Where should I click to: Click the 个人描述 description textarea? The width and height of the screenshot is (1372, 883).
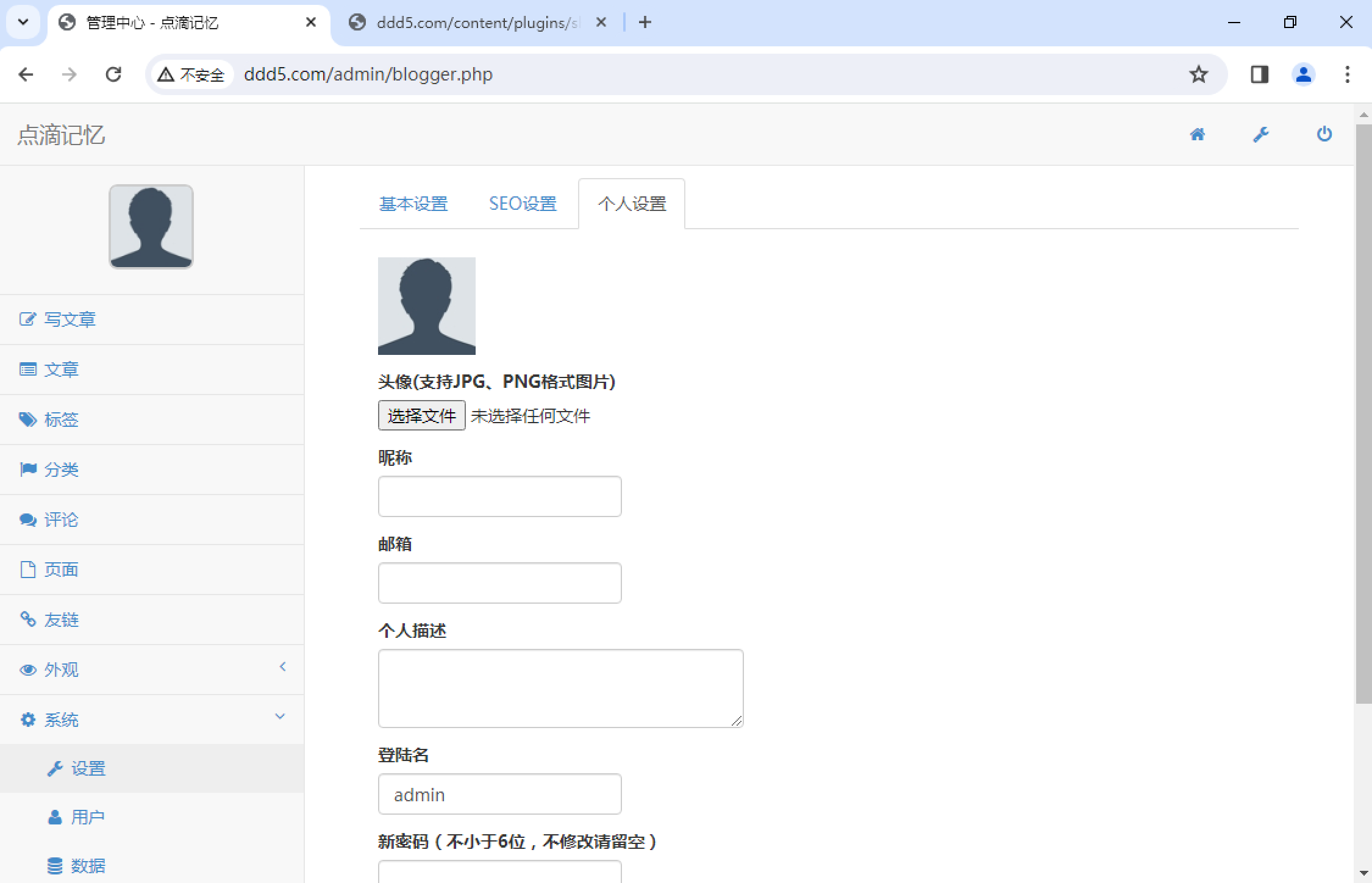[560, 688]
